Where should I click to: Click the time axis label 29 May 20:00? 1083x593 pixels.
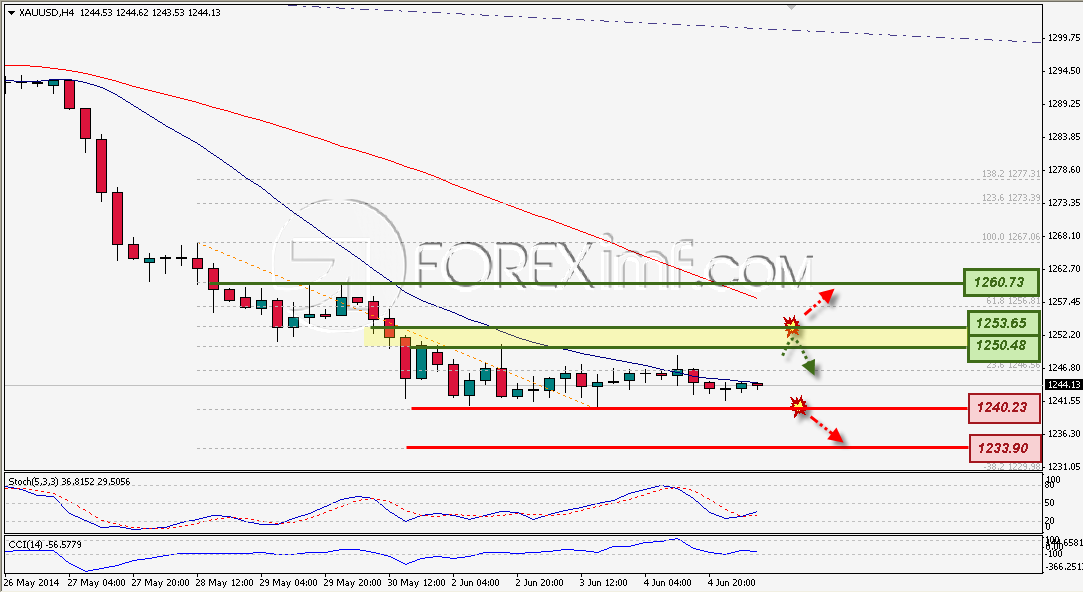click(353, 583)
